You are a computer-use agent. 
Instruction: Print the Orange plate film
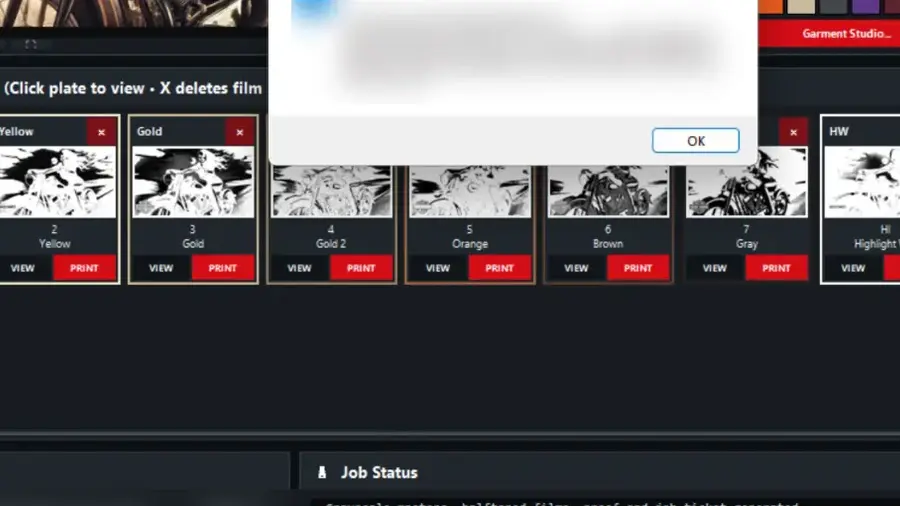(499, 268)
